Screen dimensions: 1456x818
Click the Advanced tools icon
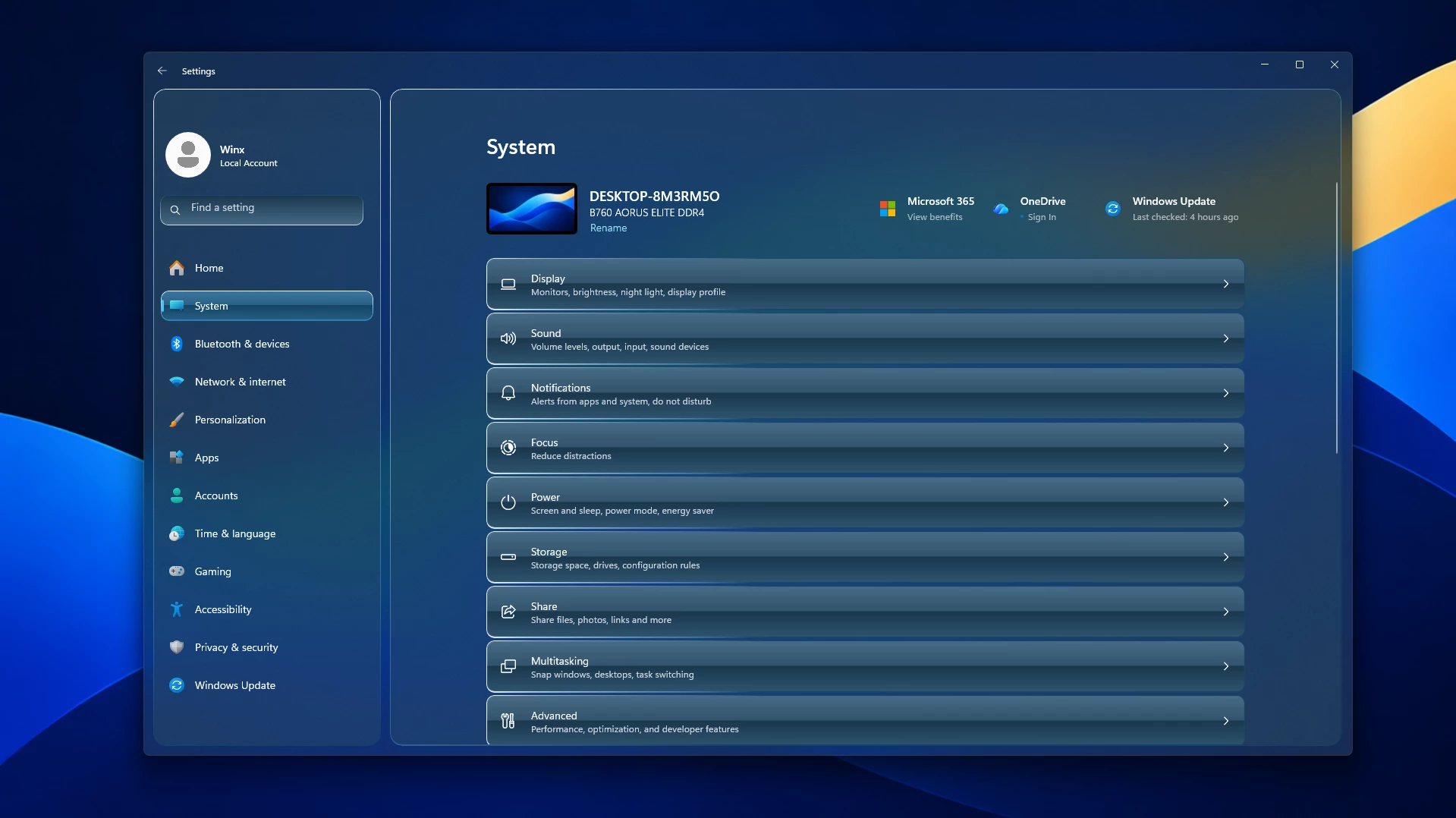pos(508,721)
